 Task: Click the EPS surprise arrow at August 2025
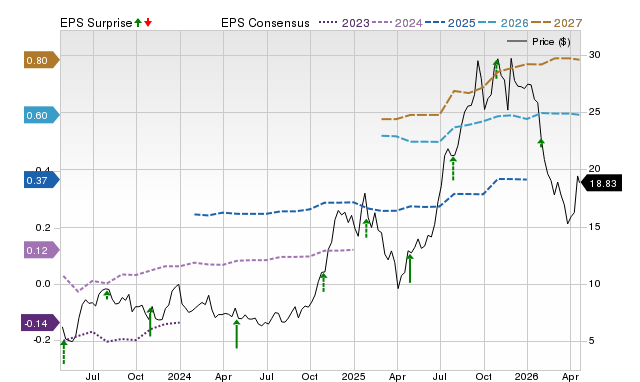(x=453, y=168)
